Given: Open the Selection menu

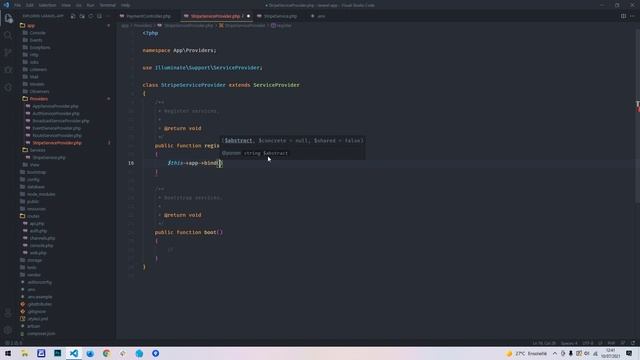Looking at the screenshot, I should 47,5.
